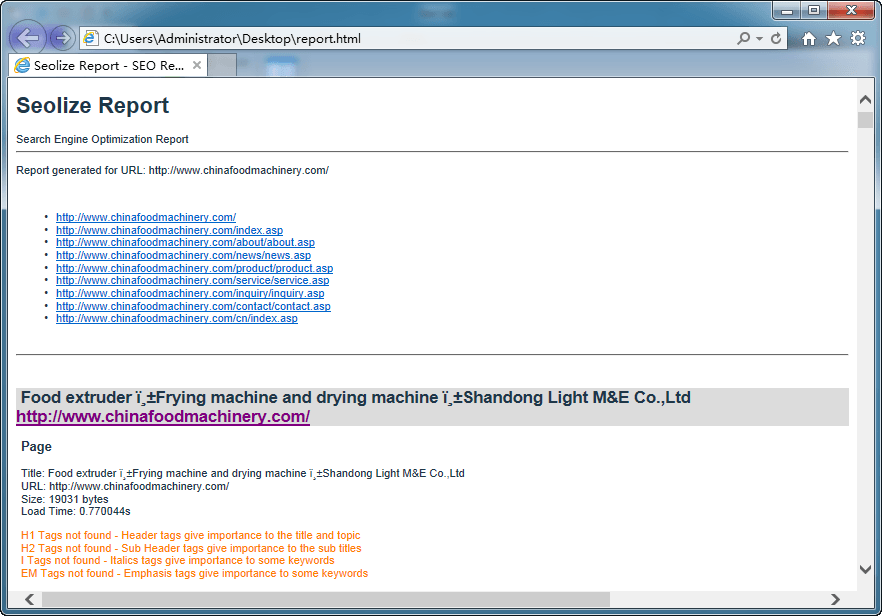Click the 'Size: 19031 bytes' line

pyautogui.click(x=65, y=499)
